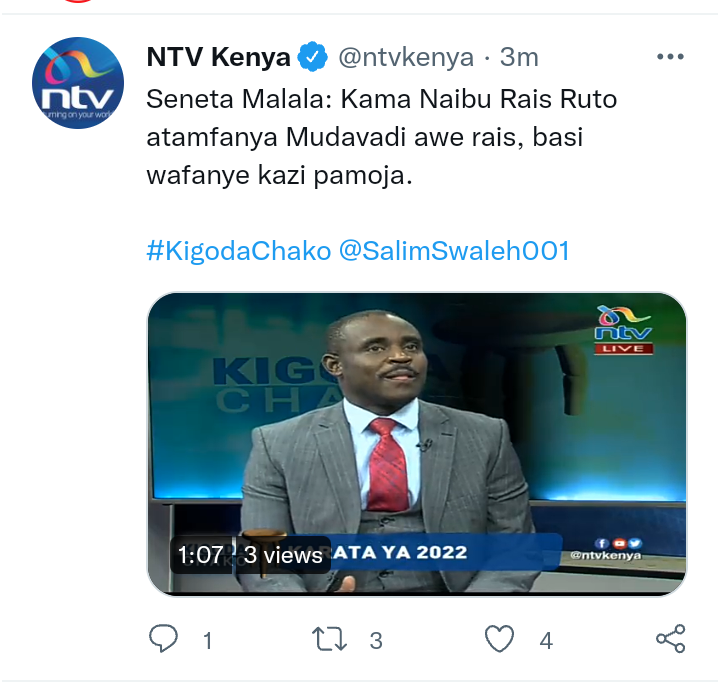The image size is (720, 688).
Task: Click the NTV Kenya display name
Action: tap(219, 57)
